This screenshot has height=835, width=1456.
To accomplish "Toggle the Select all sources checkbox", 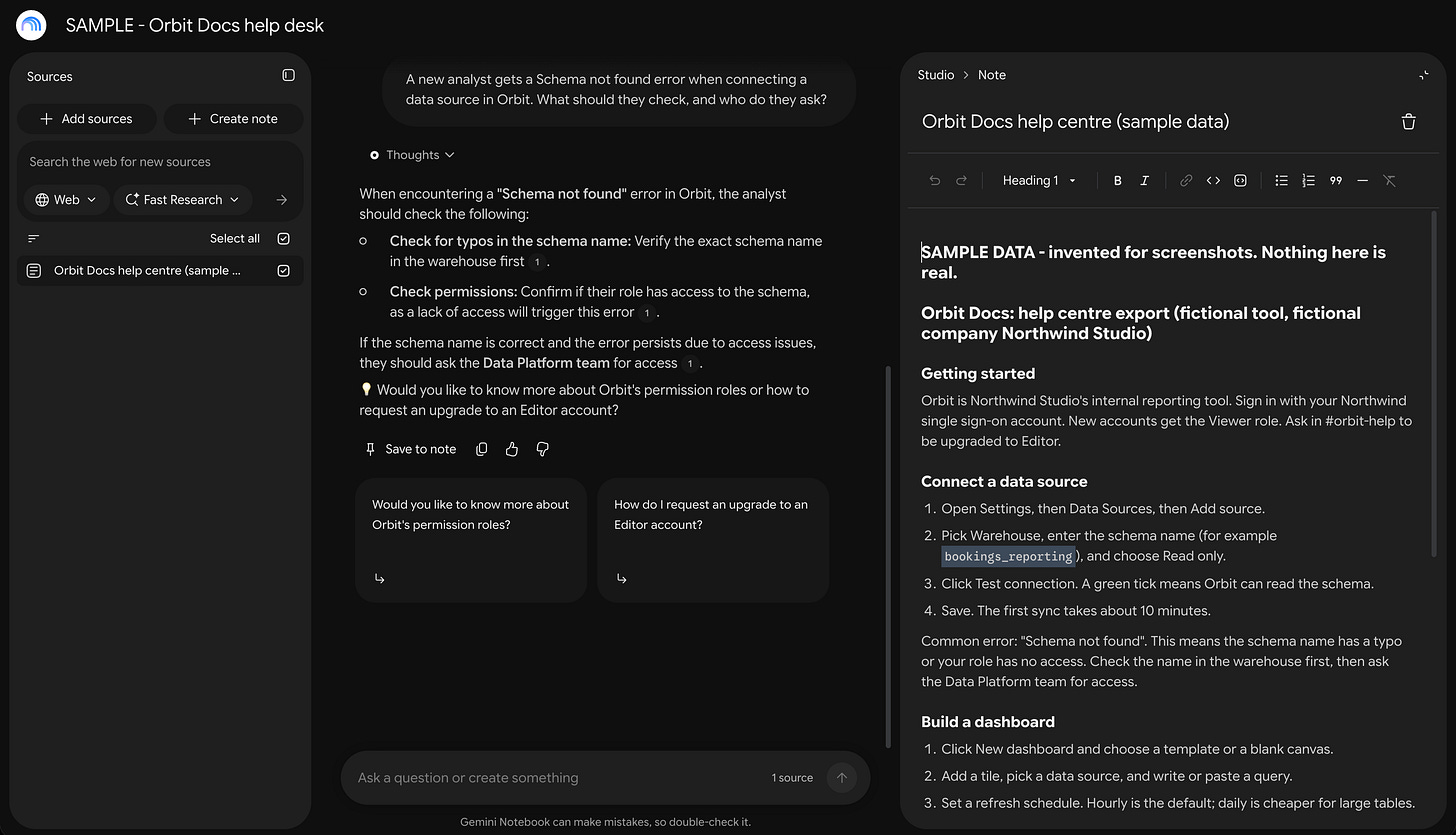I will click(284, 239).
